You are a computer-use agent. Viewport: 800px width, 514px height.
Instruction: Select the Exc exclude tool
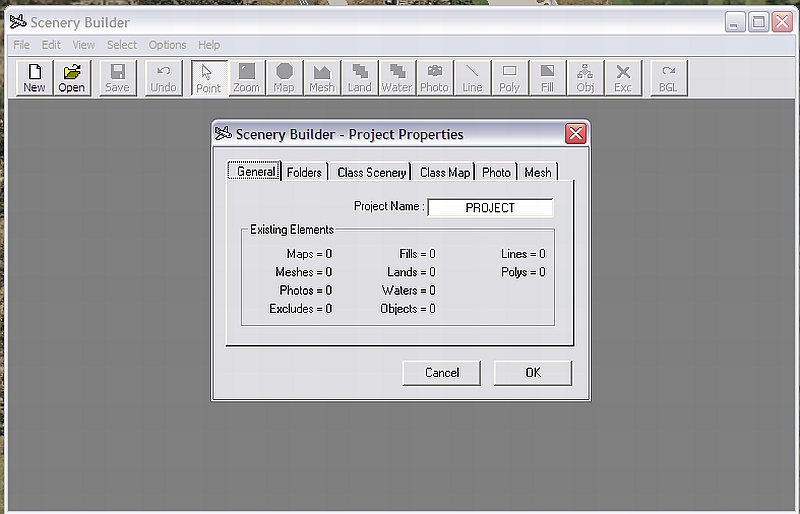623,78
